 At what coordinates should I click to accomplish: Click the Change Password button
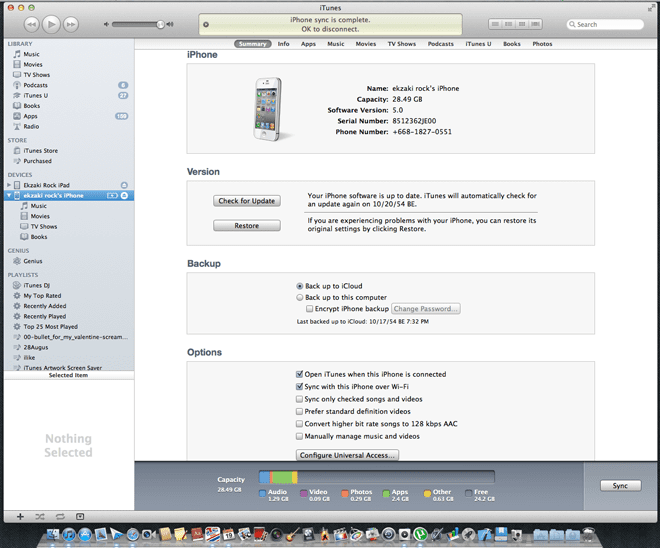[x=426, y=309]
